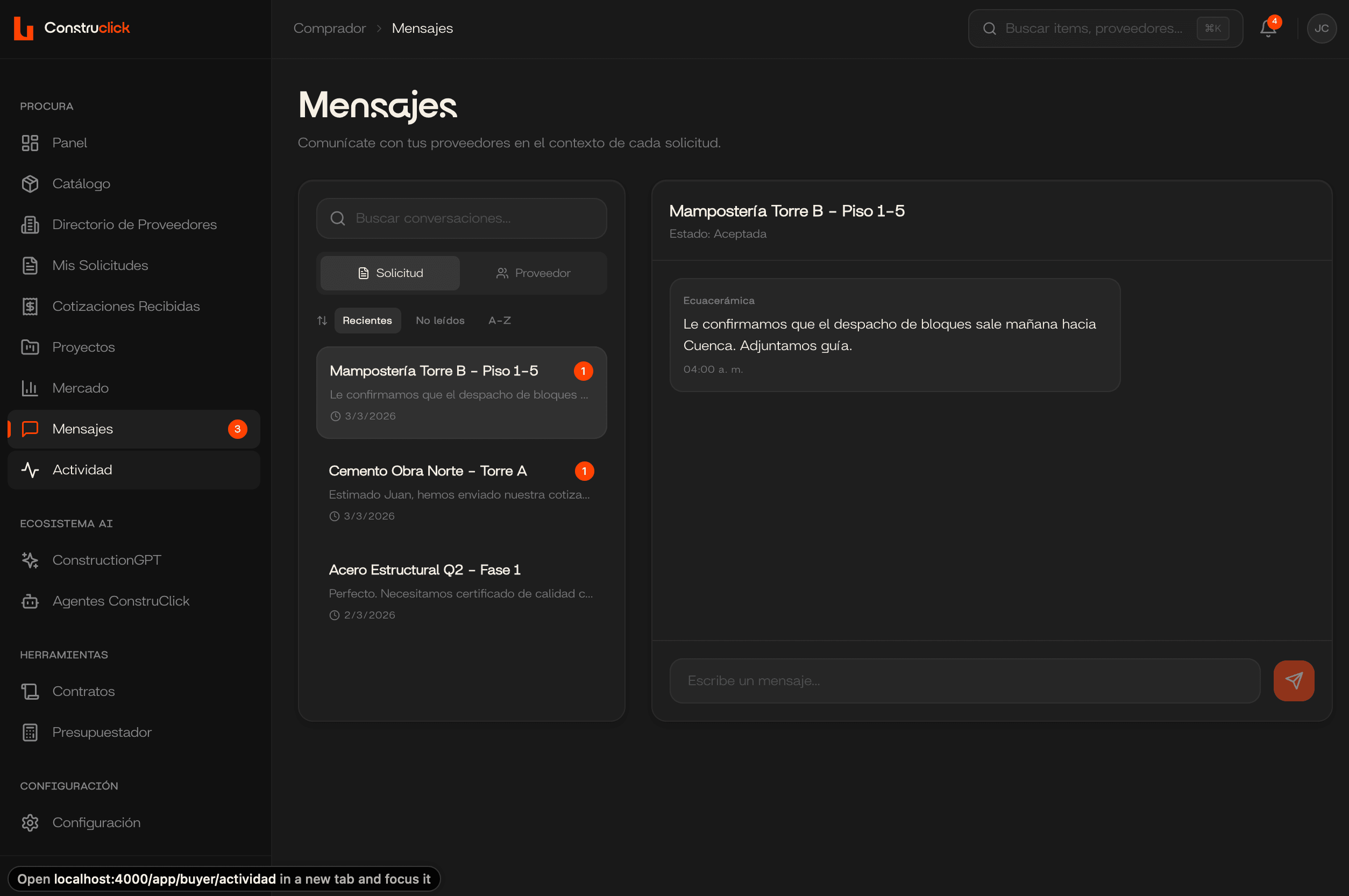
Task: Switch grouping to Solicitud
Action: point(390,273)
